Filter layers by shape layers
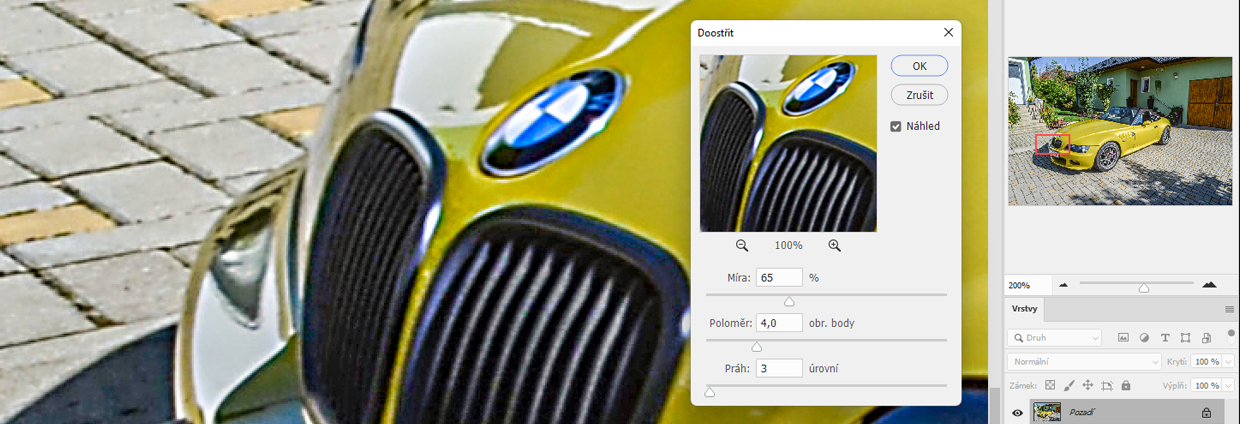The height and width of the screenshot is (424, 1240). pos(1186,338)
